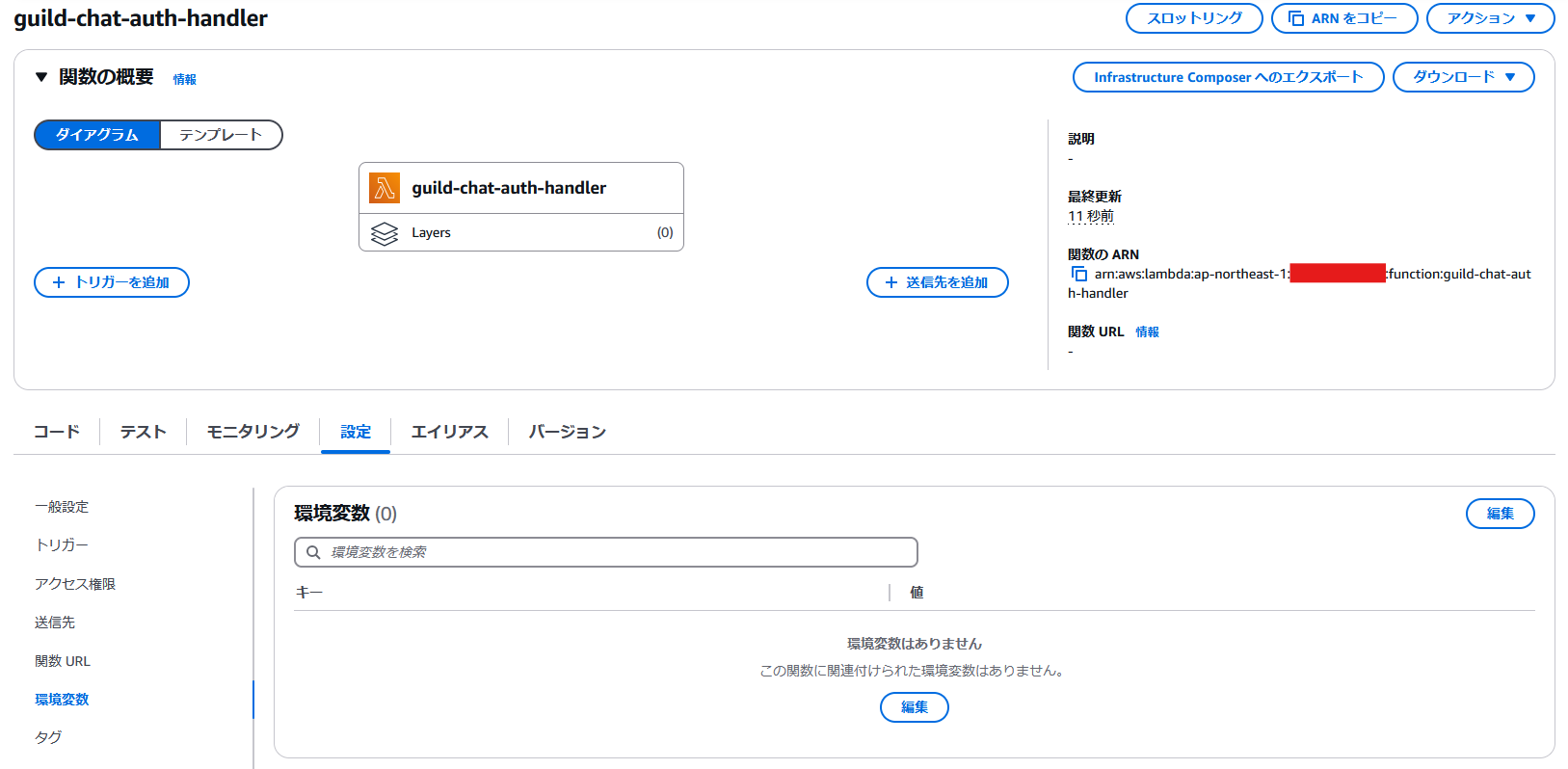Click トリガーを追加 button
This screenshot has width=1568, height=769.
pos(112,282)
